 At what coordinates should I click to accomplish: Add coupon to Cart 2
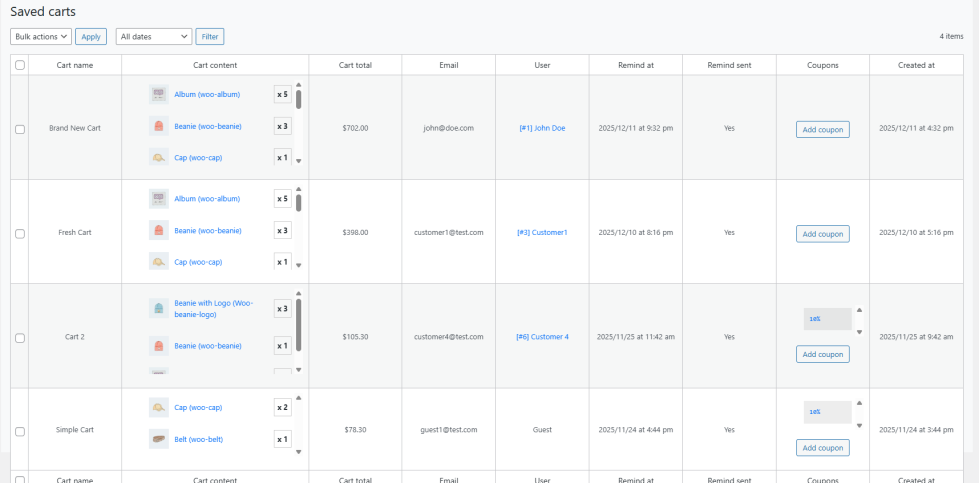pyautogui.click(x=822, y=354)
